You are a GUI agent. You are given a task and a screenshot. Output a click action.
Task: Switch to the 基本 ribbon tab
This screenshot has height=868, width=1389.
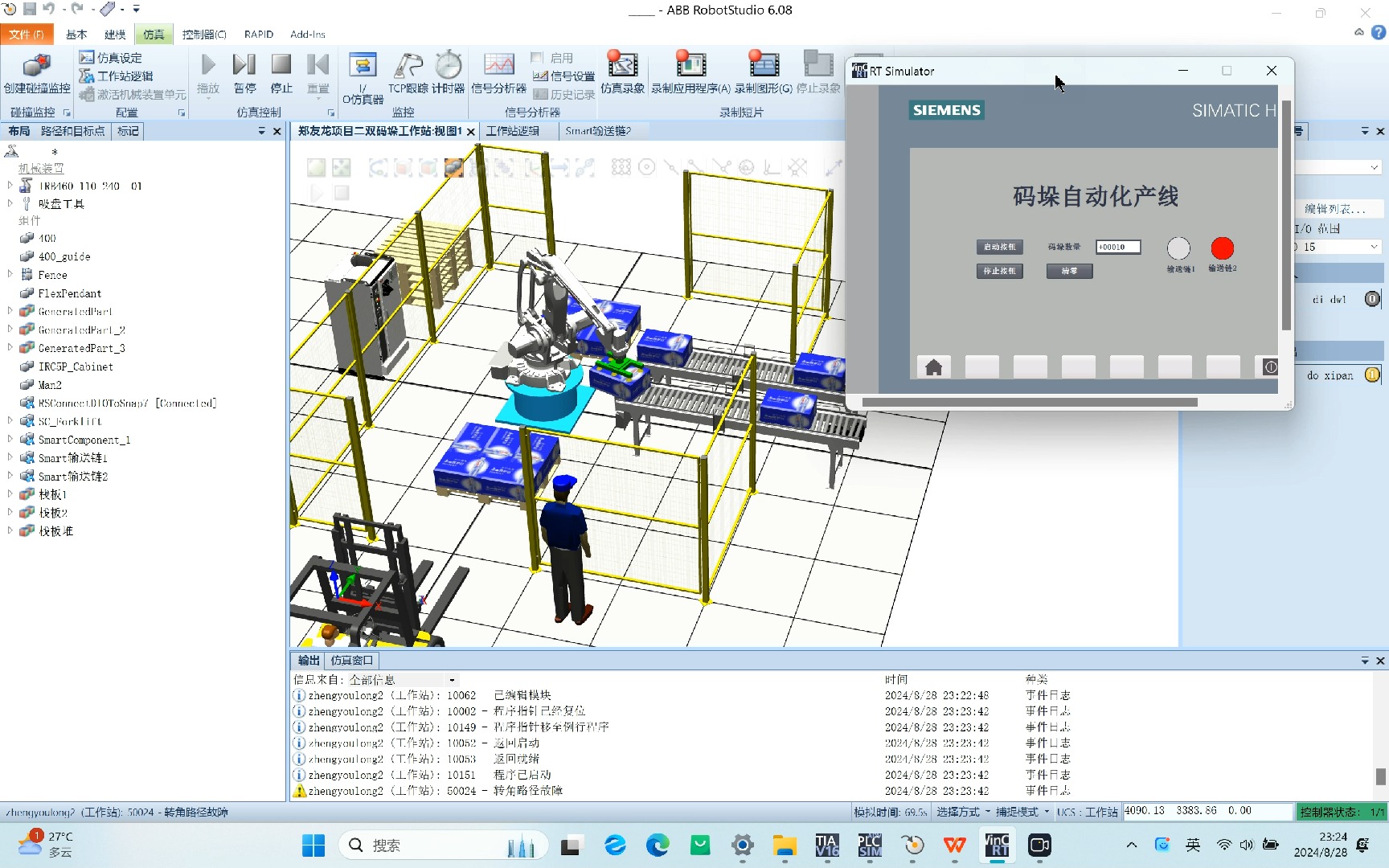coord(76,35)
